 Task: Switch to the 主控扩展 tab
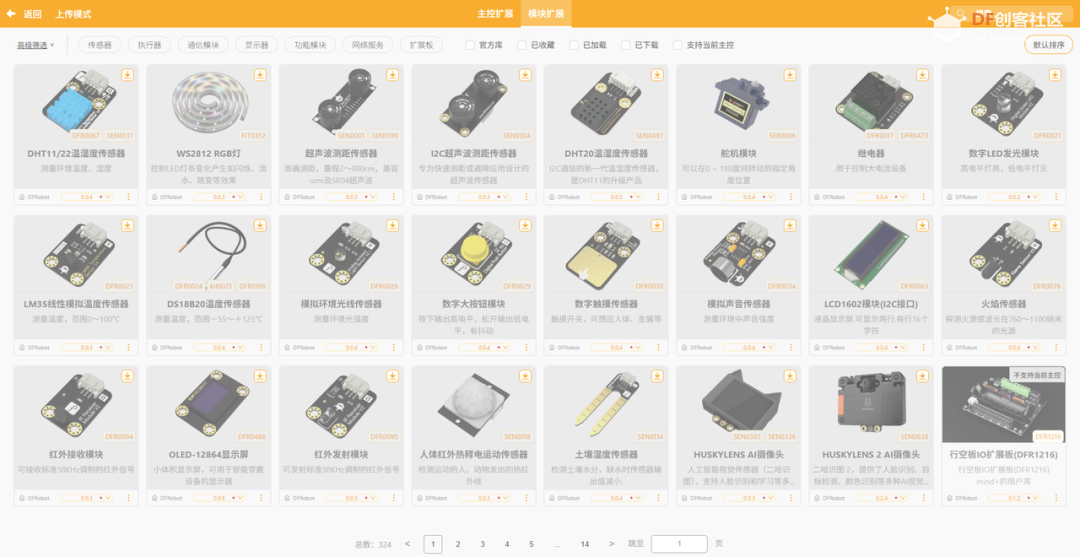click(x=495, y=14)
